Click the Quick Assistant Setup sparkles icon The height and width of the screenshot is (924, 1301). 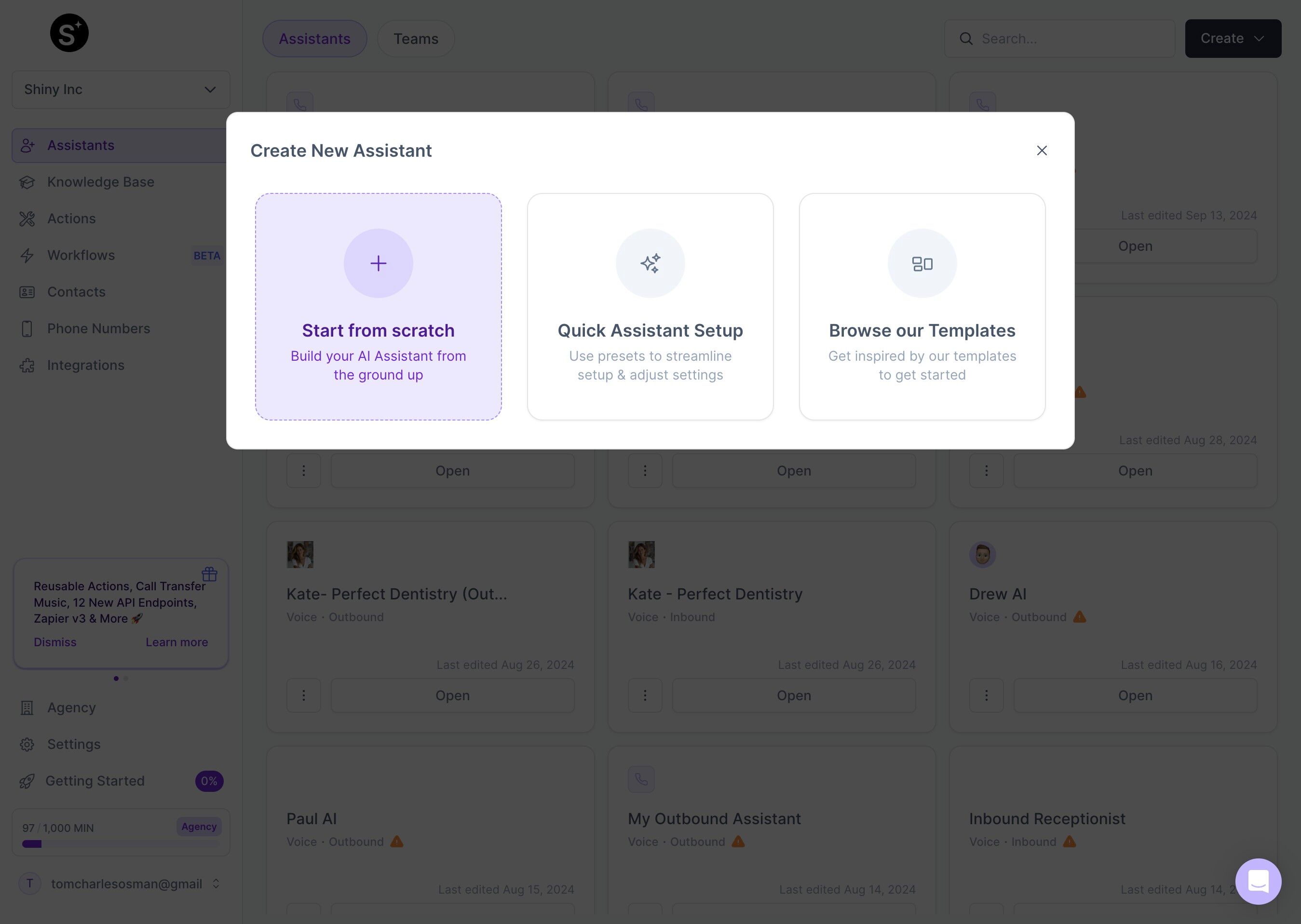(650, 262)
